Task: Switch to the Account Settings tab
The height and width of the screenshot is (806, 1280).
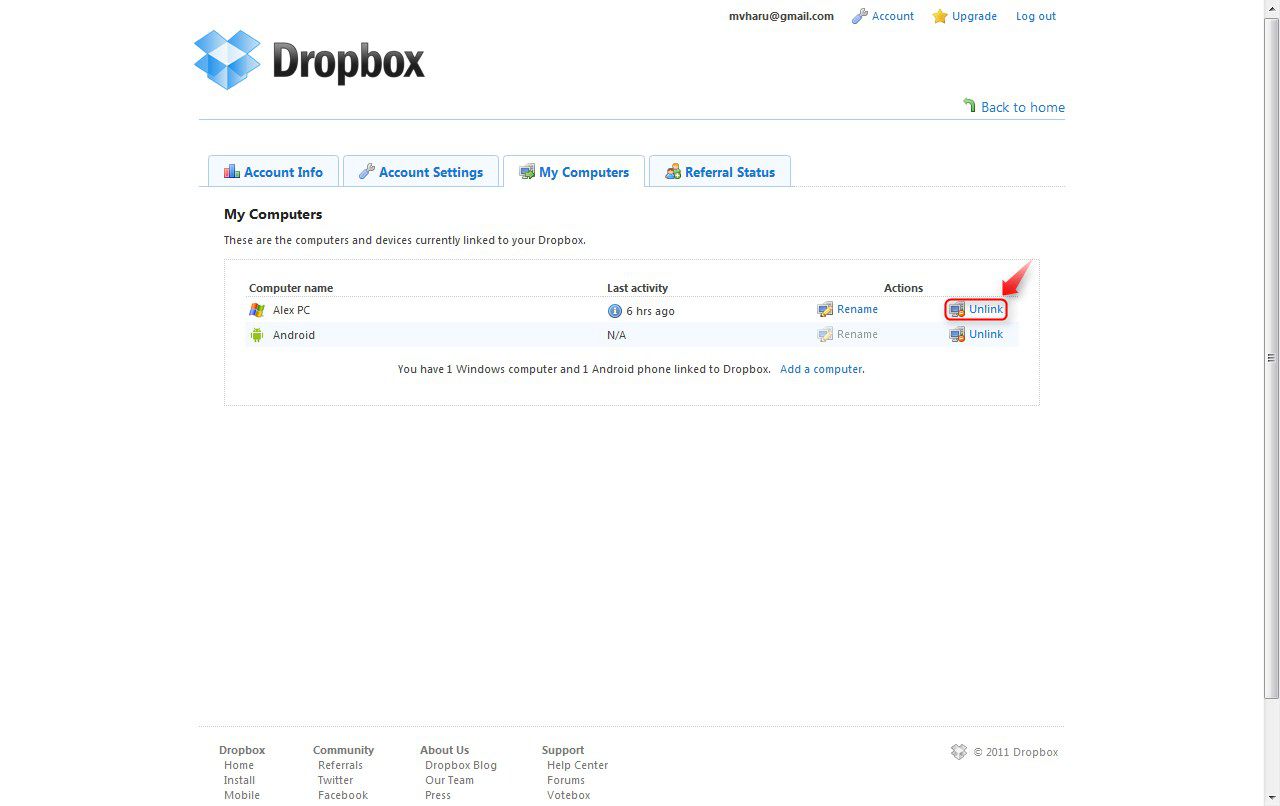Action: pos(420,171)
